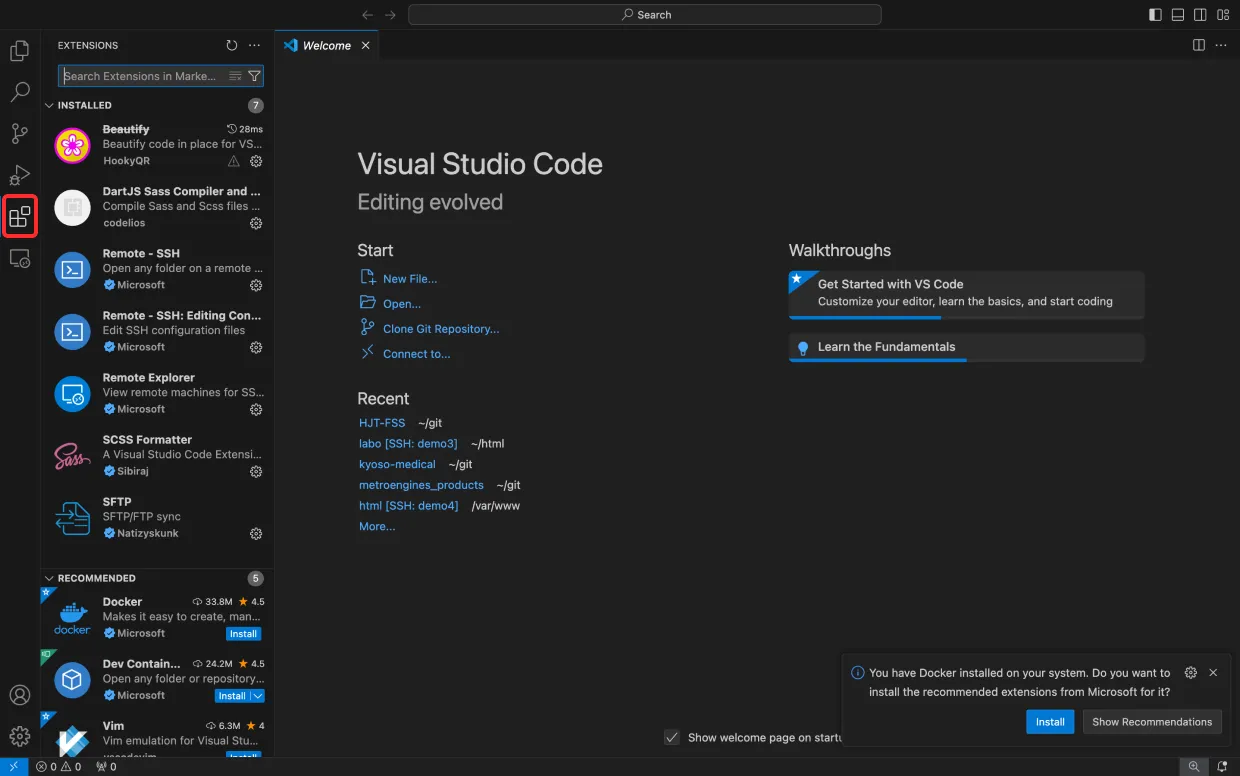Viewport: 1240px width, 776px height.
Task: Open Learn the Fundamentals walkthrough
Action: pos(966,348)
